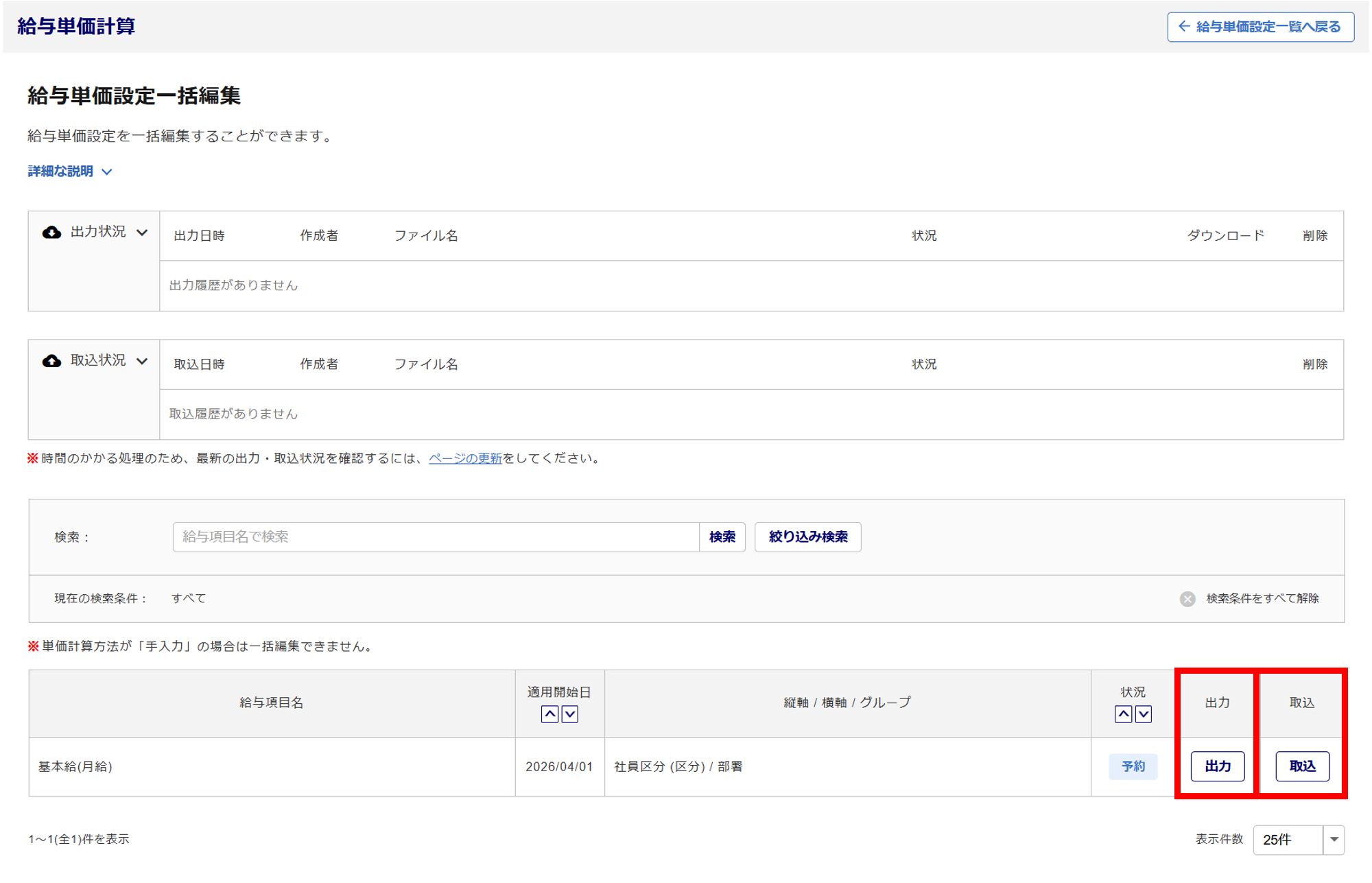Sort 適用開始日 ascending with the up arrow

[x=549, y=714]
